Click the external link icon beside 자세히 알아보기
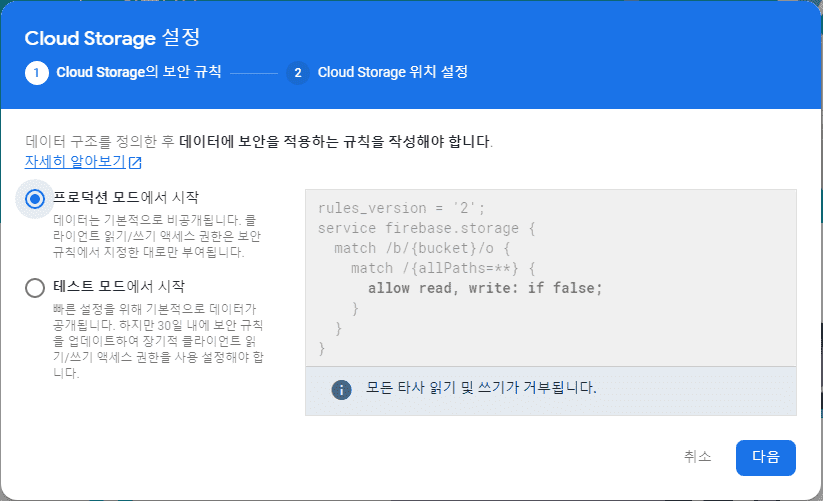The image size is (823, 501). click(135, 163)
